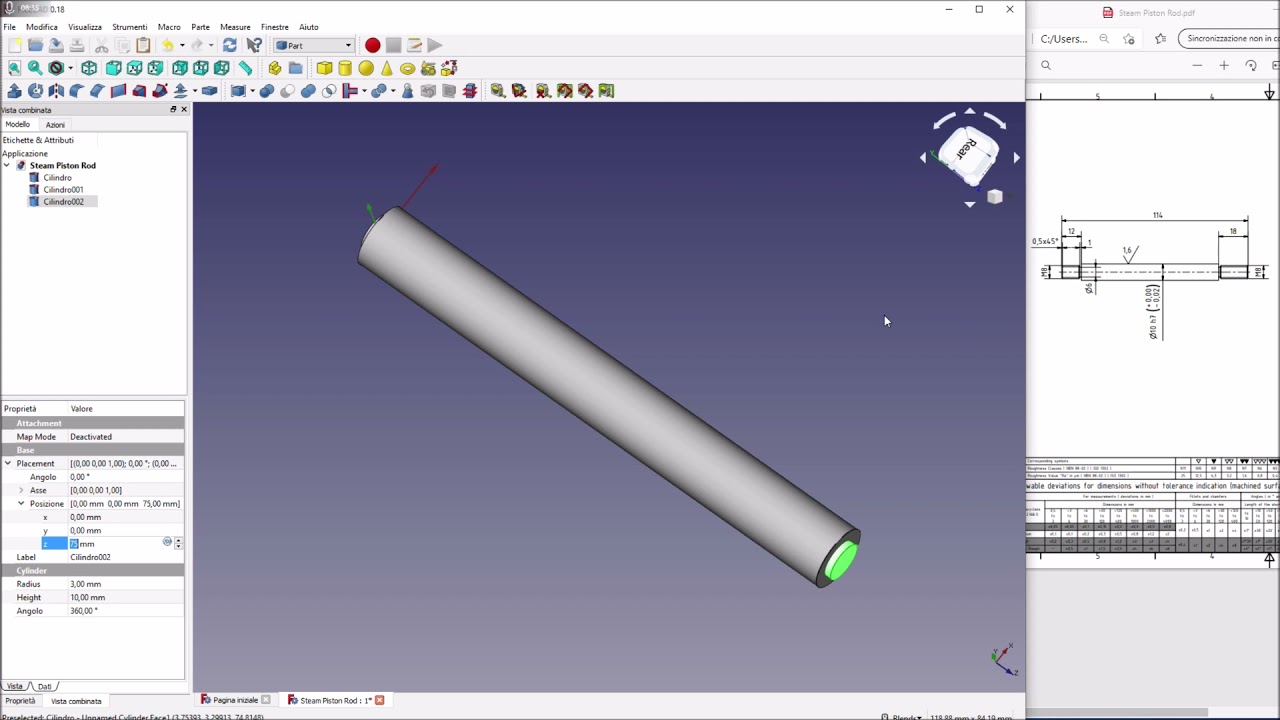Close the Steam Piston Rod document tab
This screenshot has width=1280, height=720.
[x=379, y=700]
